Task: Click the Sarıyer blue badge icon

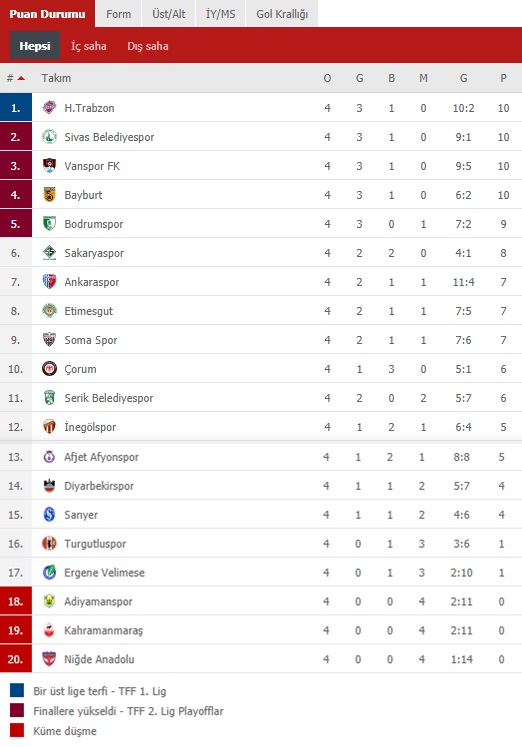Action: tap(49, 515)
